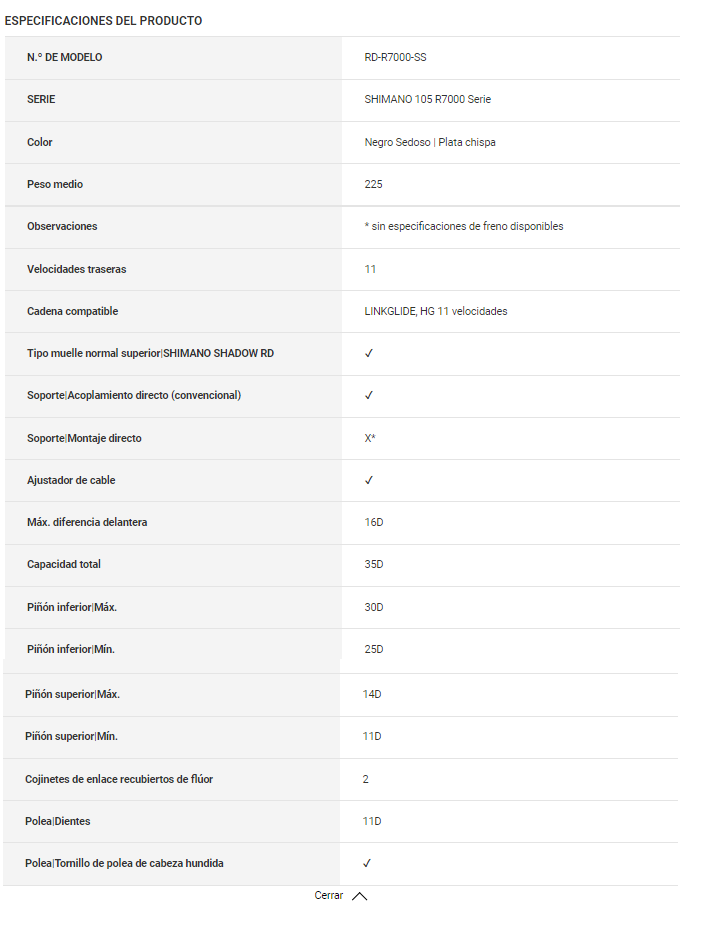The width and height of the screenshot is (721, 939).
Task: Click the Polea Dientes value 11D
Action: click(x=372, y=822)
